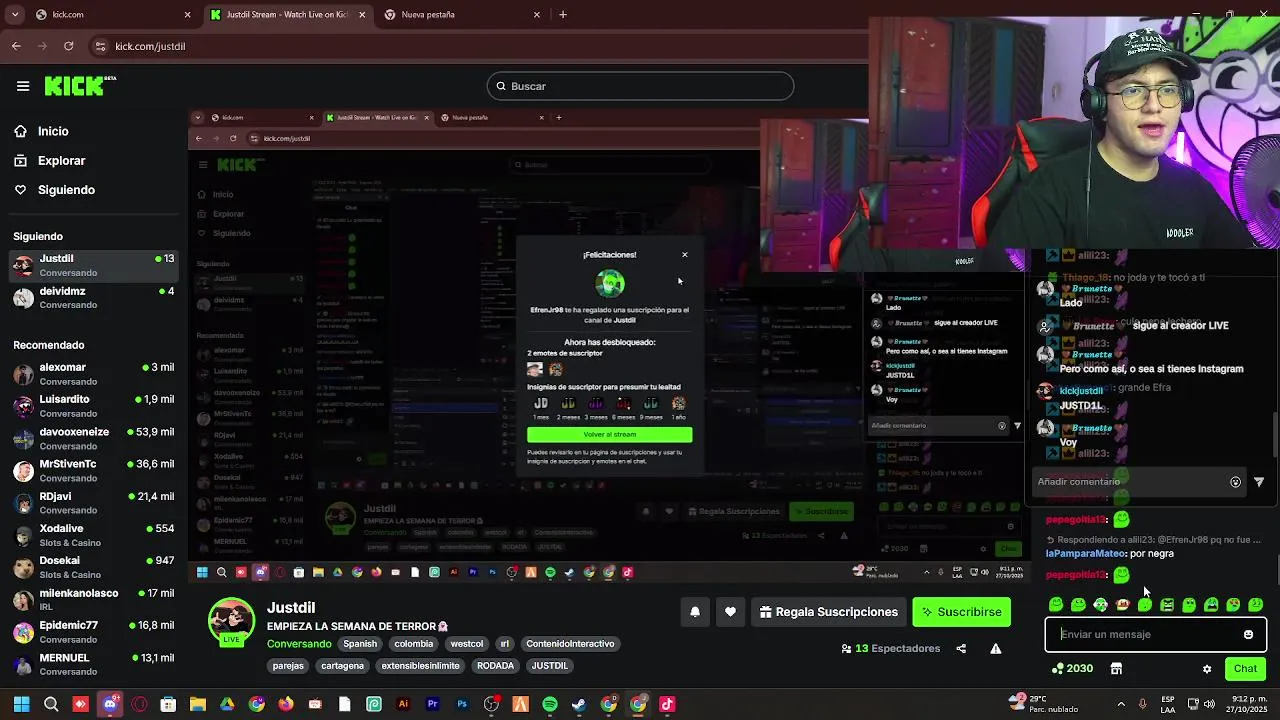Select the Spanish tag

click(x=360, y=644)
